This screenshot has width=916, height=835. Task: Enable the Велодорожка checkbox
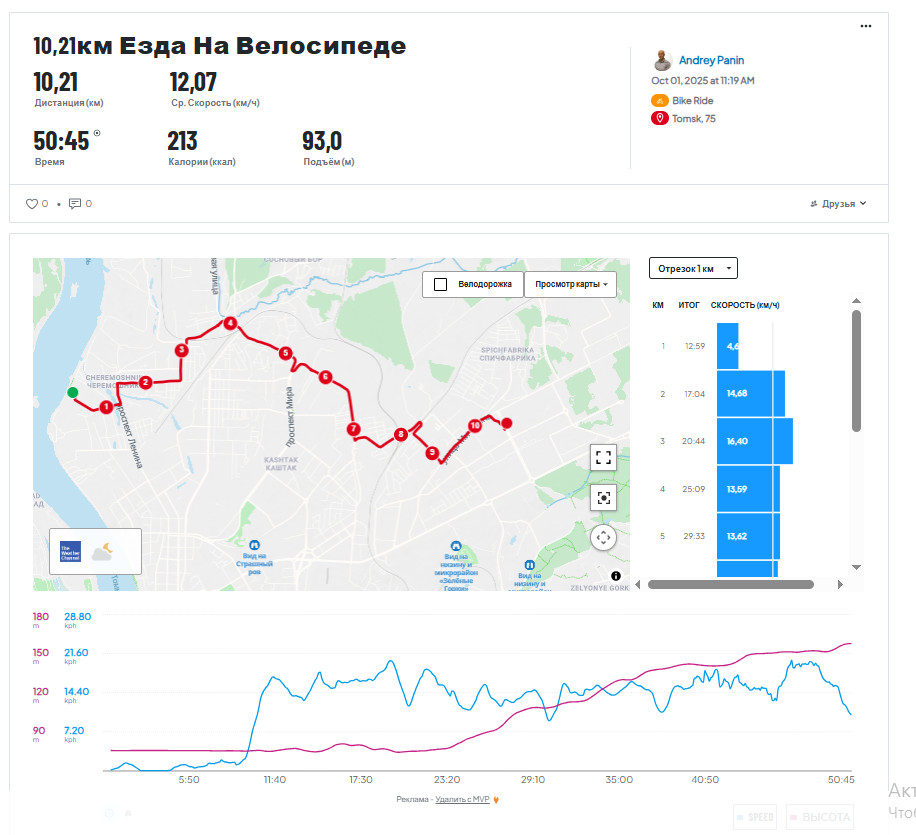440,285
